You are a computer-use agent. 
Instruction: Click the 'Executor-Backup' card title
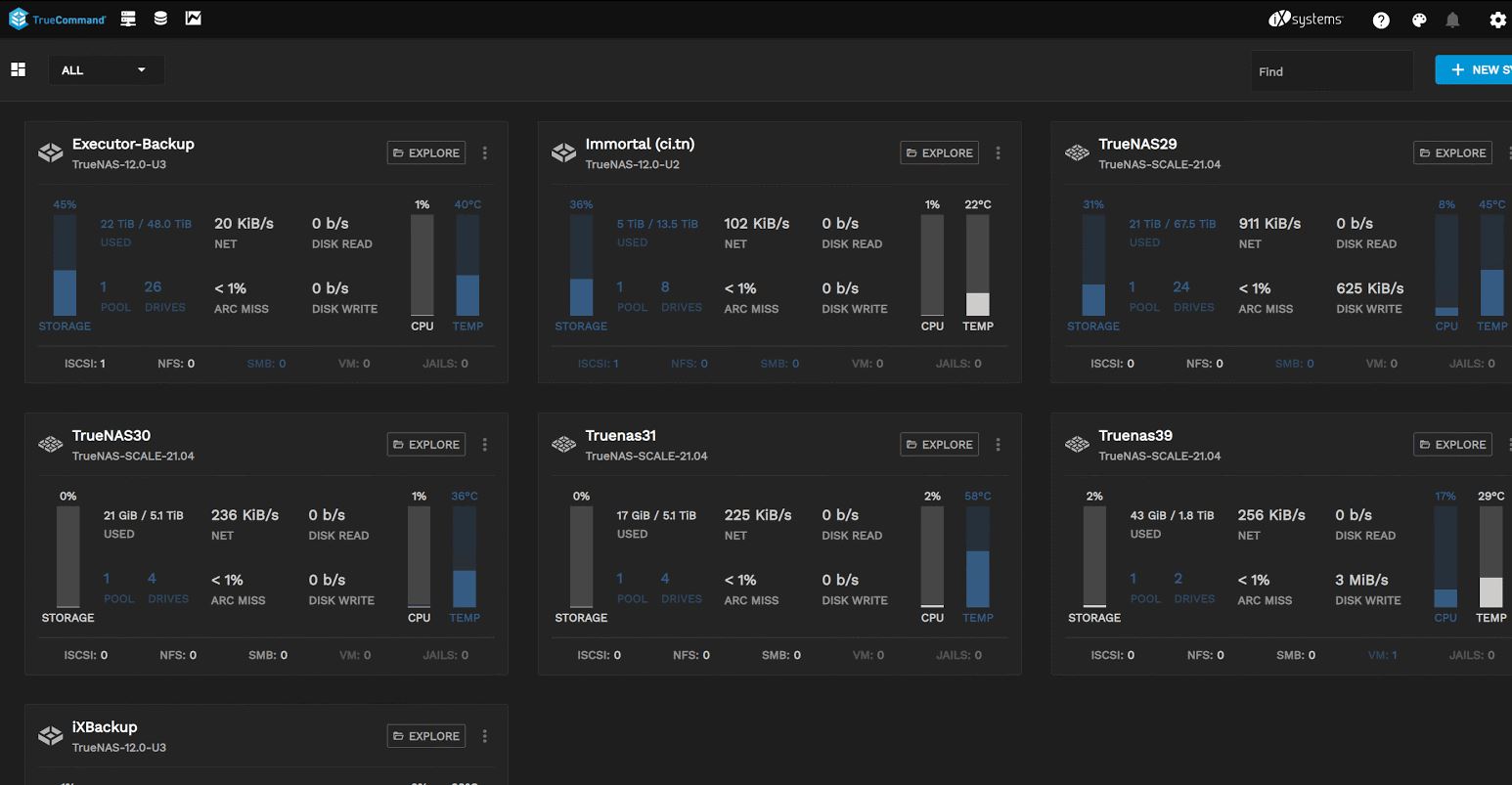pyautogui.click(x=133, y=144)
